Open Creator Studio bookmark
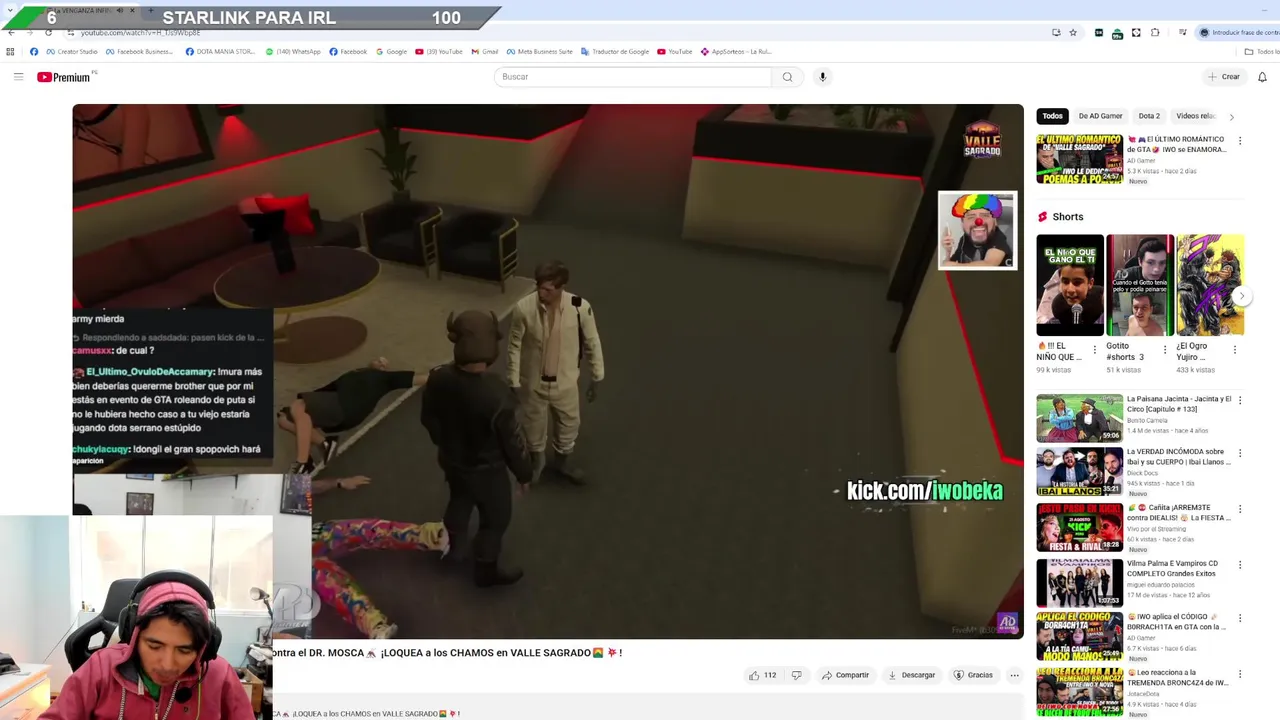The width and height of the screenshot is (1280, 720). tap(72, 52)
